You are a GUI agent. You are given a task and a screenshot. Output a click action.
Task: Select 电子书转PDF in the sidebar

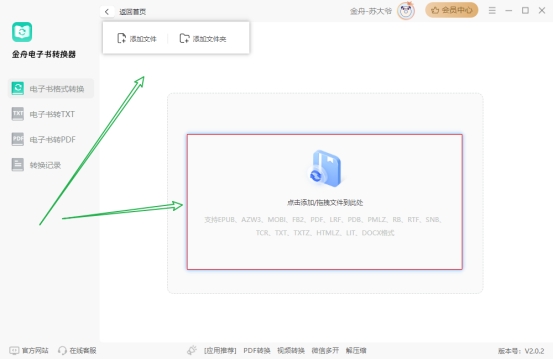click(x=51, y=140)
